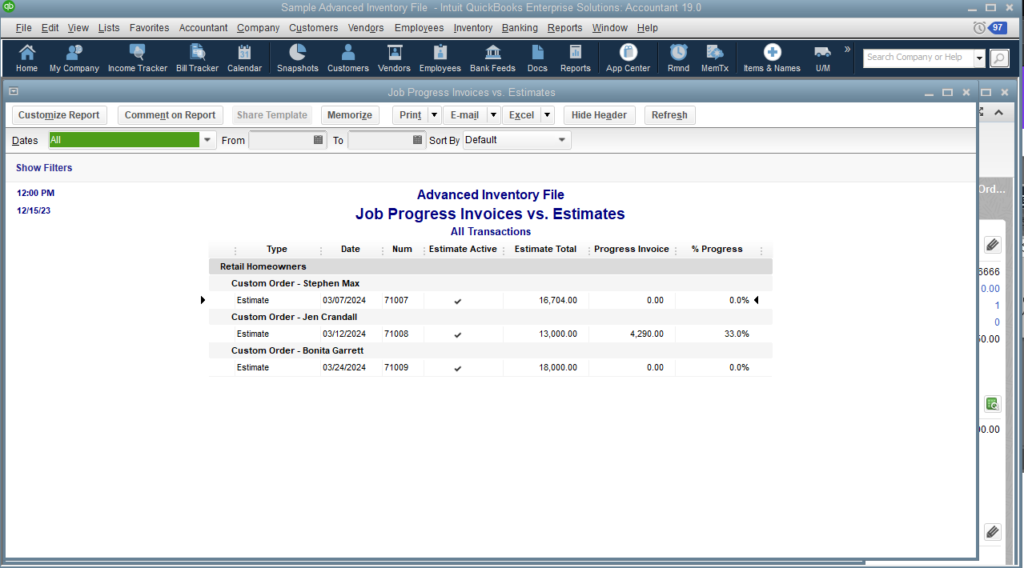Open the Reports icon in the icon bar
Viewport: 1024px width, 568px height.
pos(575,57)
